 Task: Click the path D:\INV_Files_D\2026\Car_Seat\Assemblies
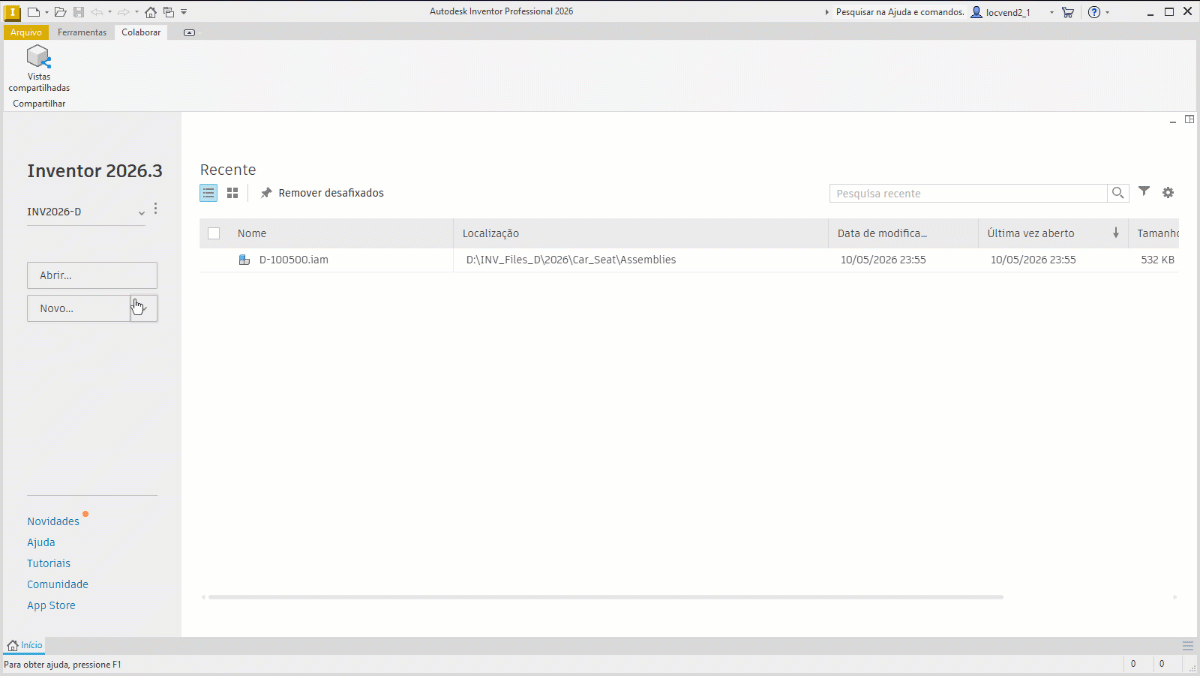tap(571, 259)
